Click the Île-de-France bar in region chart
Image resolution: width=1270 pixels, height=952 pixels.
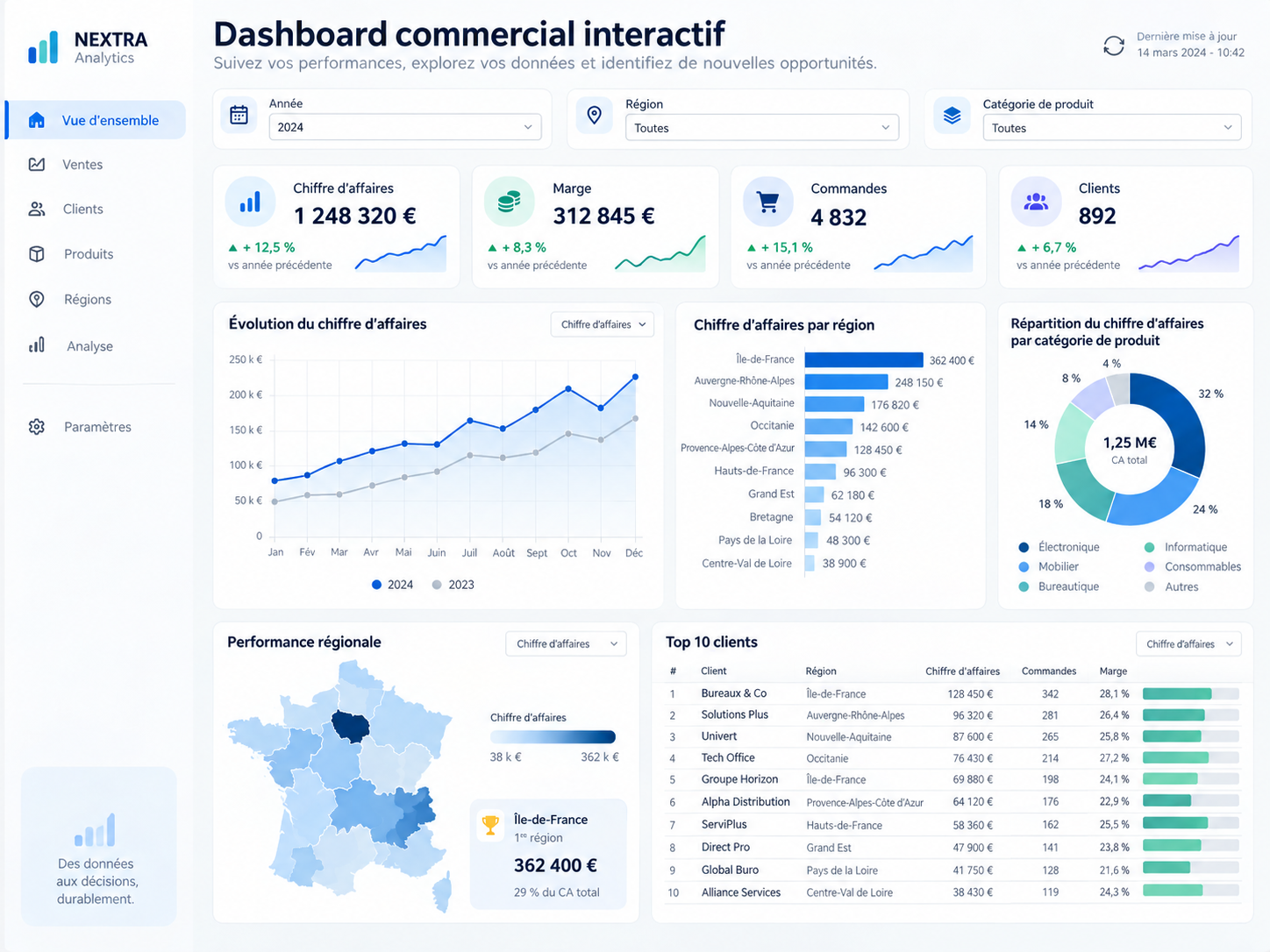[x=864, y=359]
